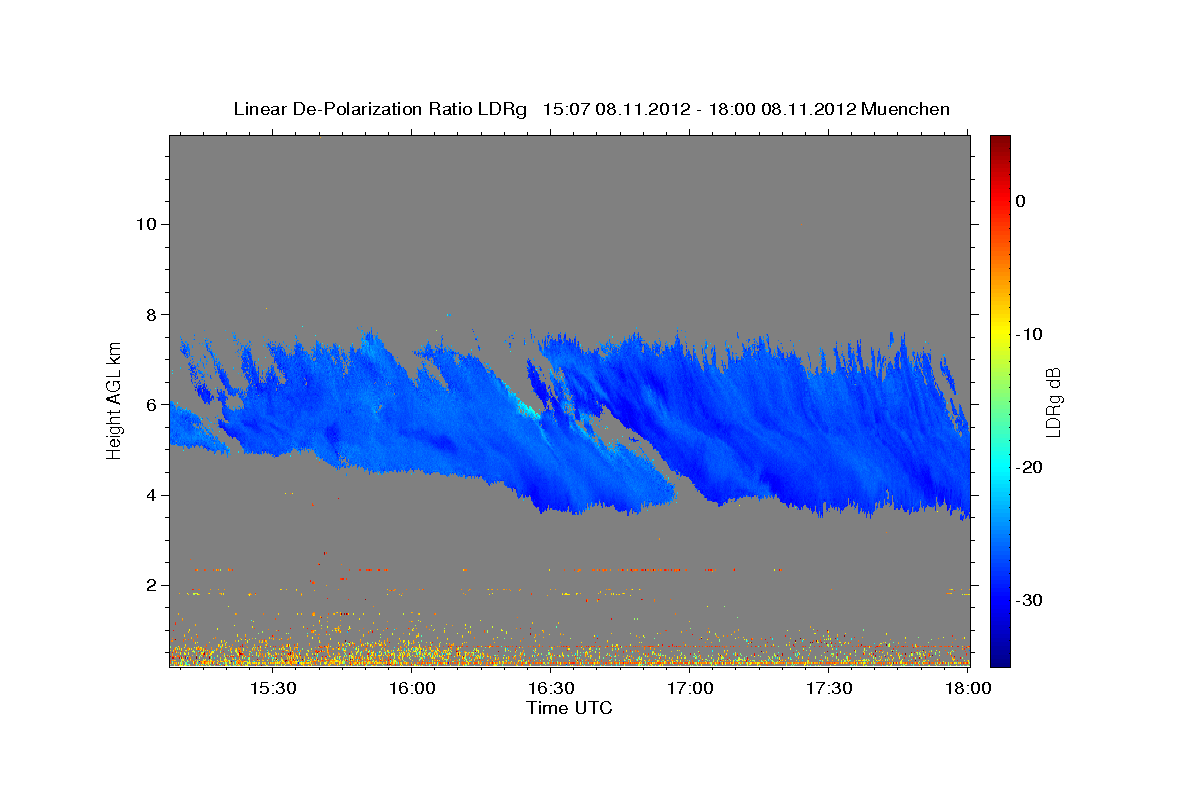Select the 17:30 time tick label
This screenshot has height=800, width=1200.
click(828, 688)
